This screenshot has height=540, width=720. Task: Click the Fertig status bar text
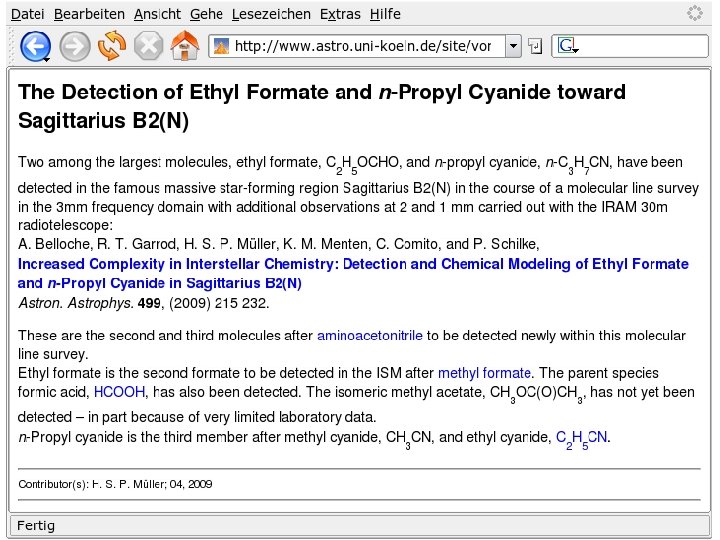[36, 525]
